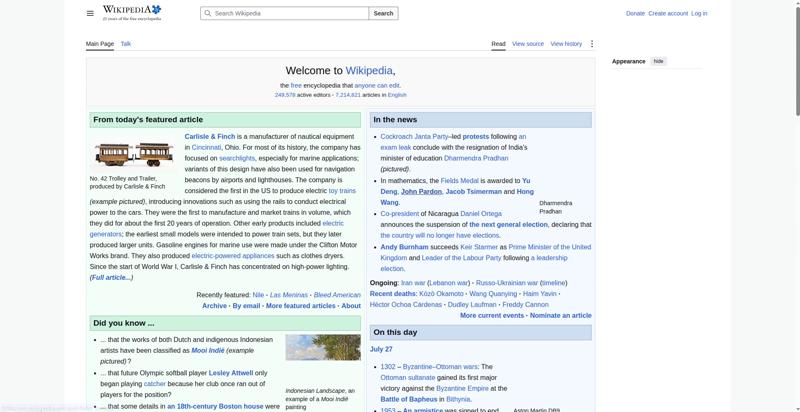This screenshot has width=800, height=412.
Task: Open the Battle of Bapheus link
Action: click(x=409, y=399)
